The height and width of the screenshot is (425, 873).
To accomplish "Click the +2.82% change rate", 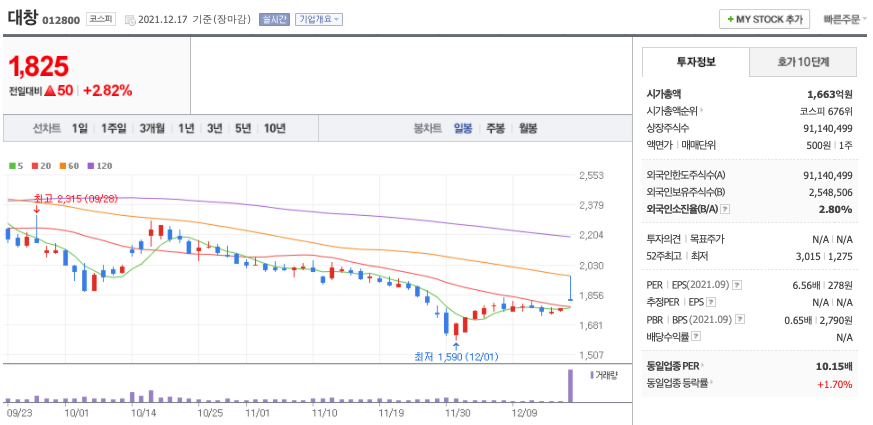I will [108, 91].
